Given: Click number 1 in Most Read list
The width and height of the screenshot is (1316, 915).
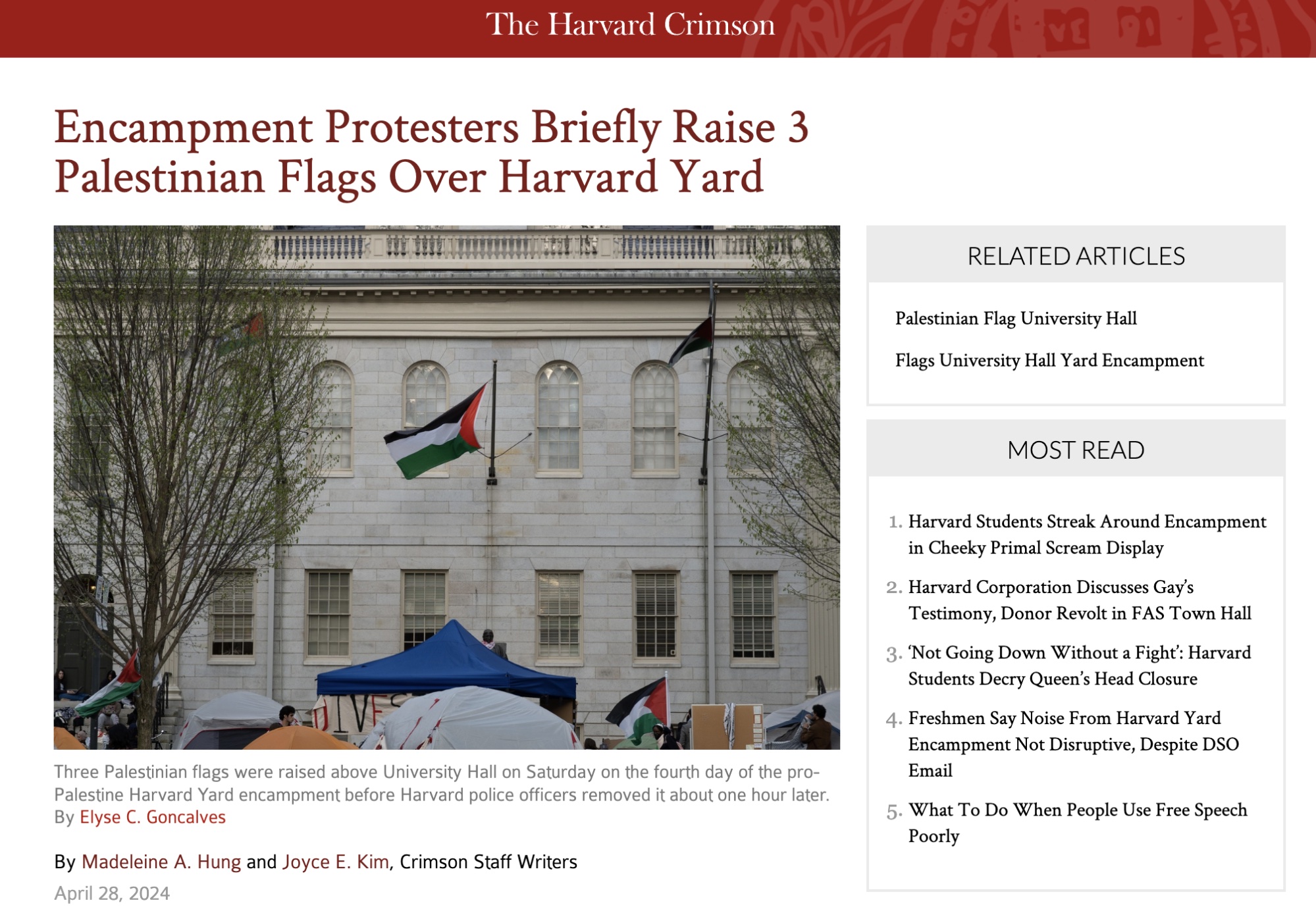Looking at the screenshot, I should coord(895,523).
